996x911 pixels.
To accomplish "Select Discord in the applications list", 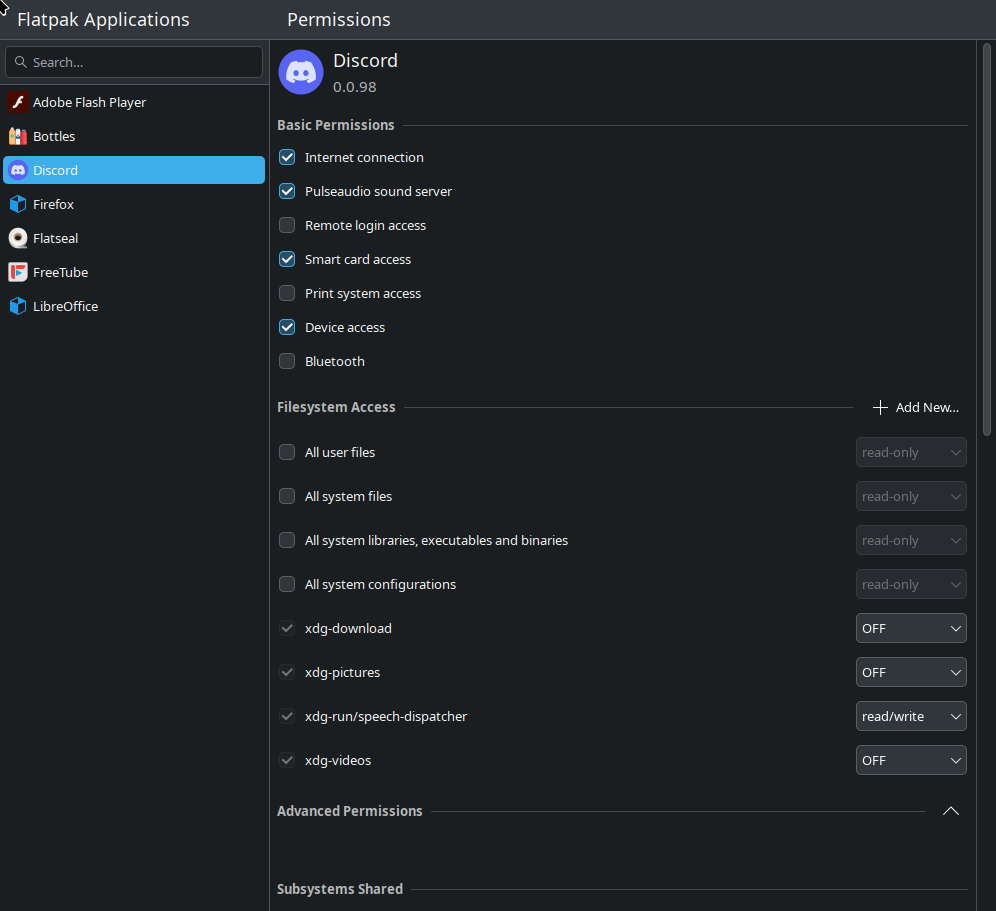I will (134, 170).
